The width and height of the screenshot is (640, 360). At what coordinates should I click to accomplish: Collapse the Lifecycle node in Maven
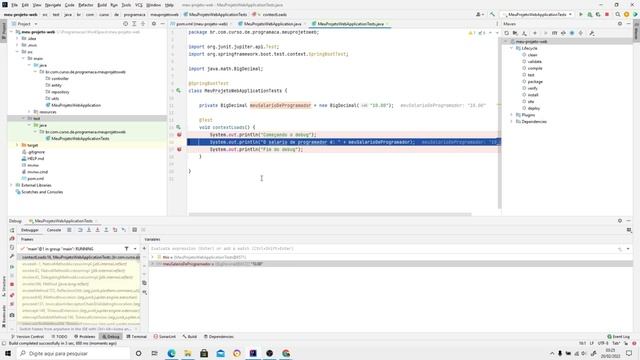coord(511,48)
